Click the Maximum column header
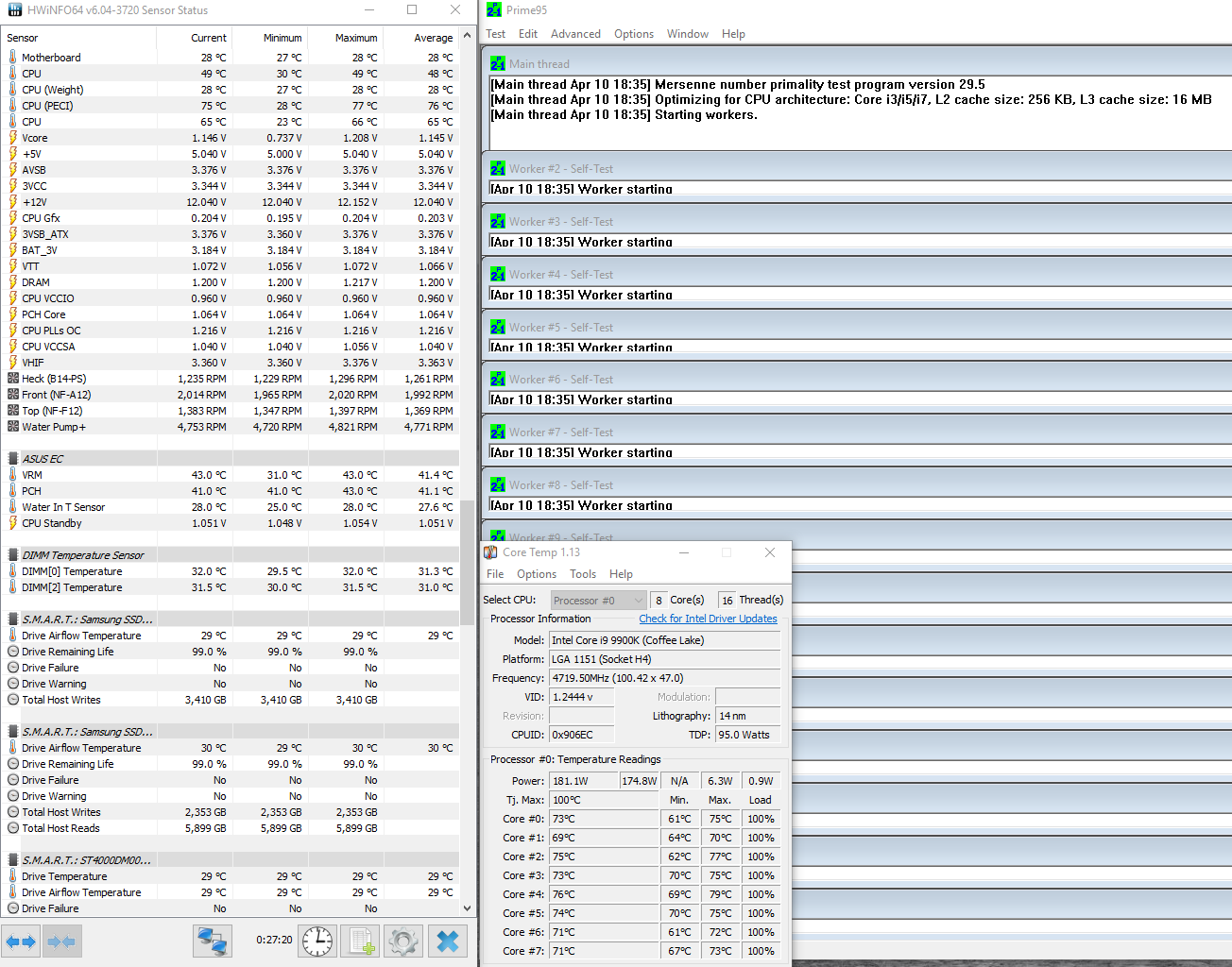 (x=346, y=38)
